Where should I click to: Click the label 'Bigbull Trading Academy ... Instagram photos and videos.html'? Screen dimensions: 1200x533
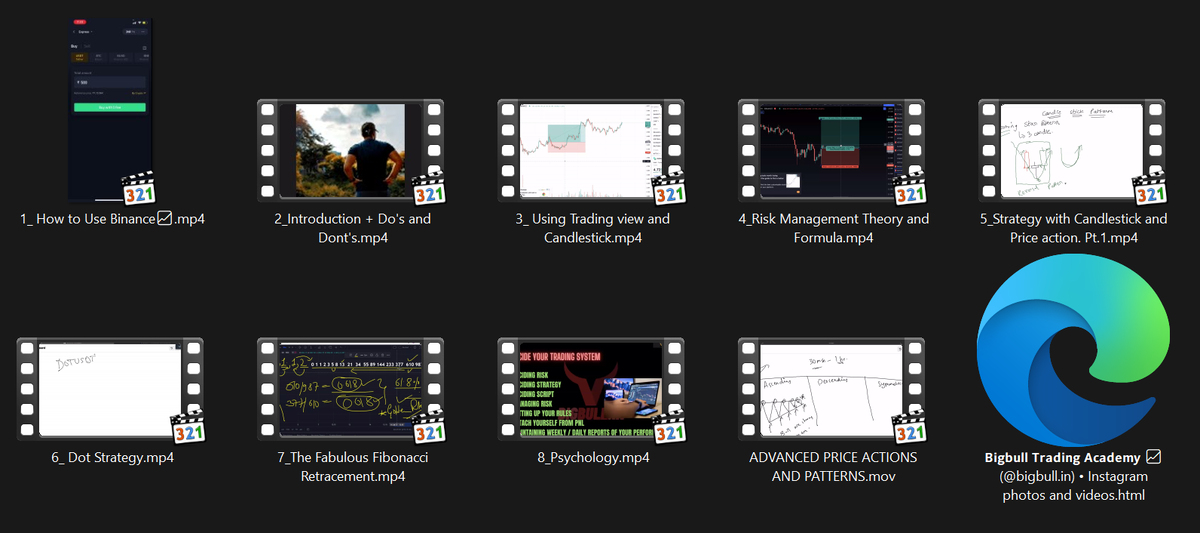tap(1073, 476)
